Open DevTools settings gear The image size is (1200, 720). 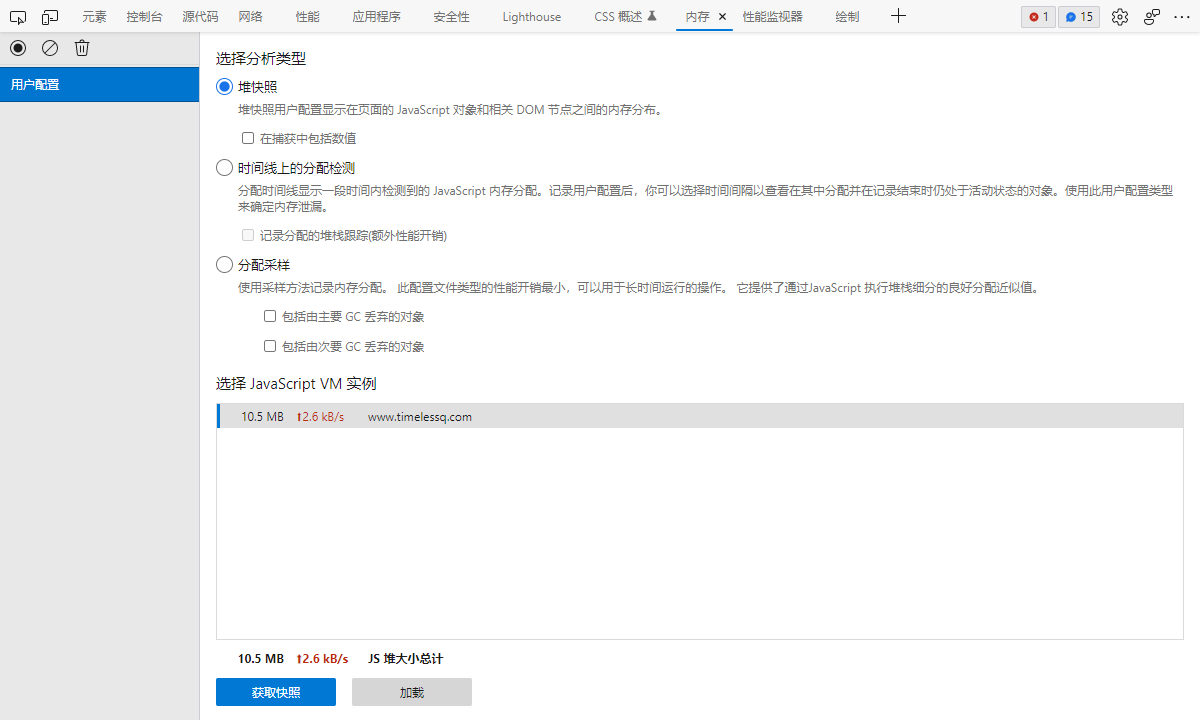pos(1120,17)
